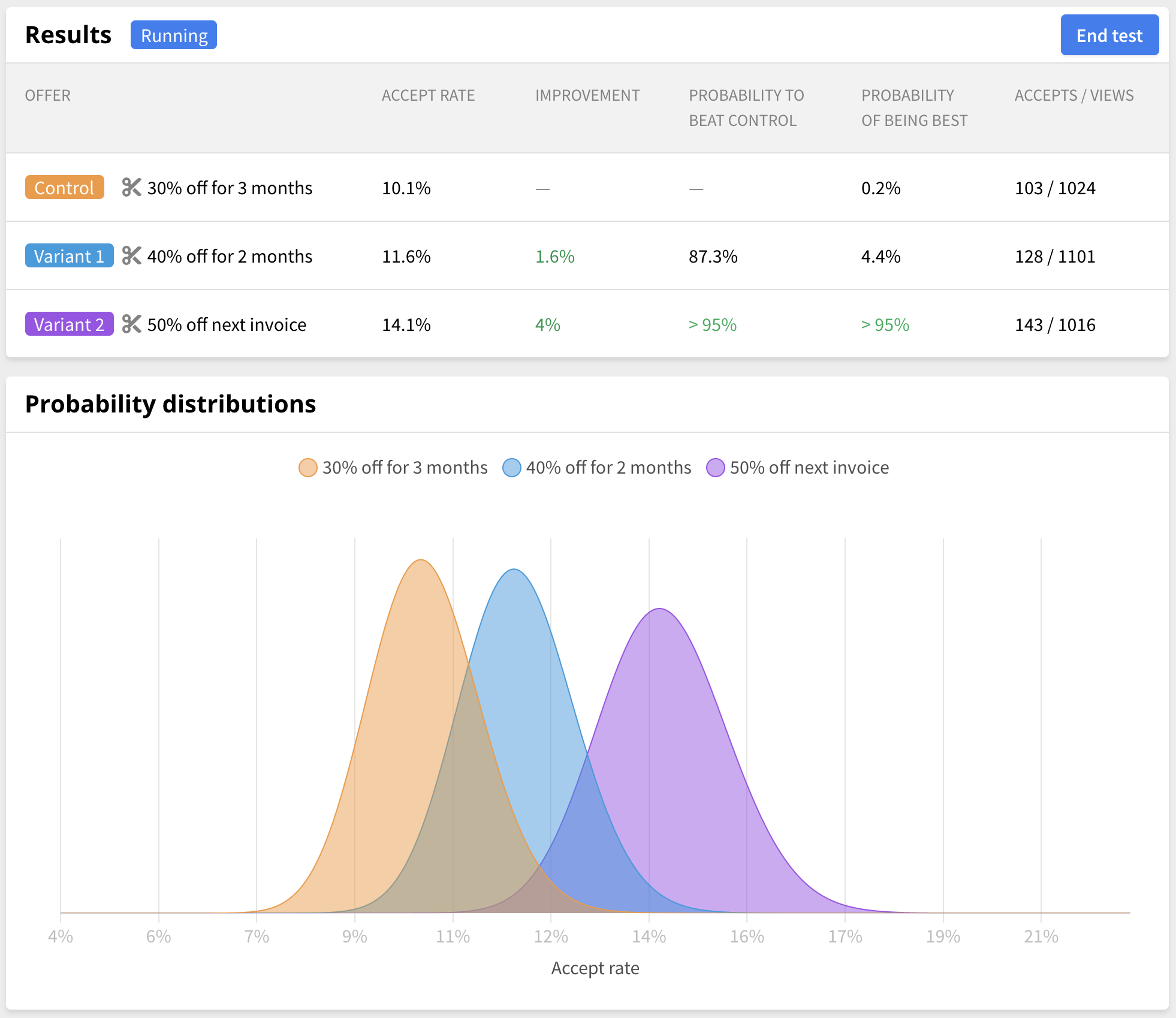Click the blue Variant 1 badge
The image size is (1176, 1018).
click(x=69, y=256)
